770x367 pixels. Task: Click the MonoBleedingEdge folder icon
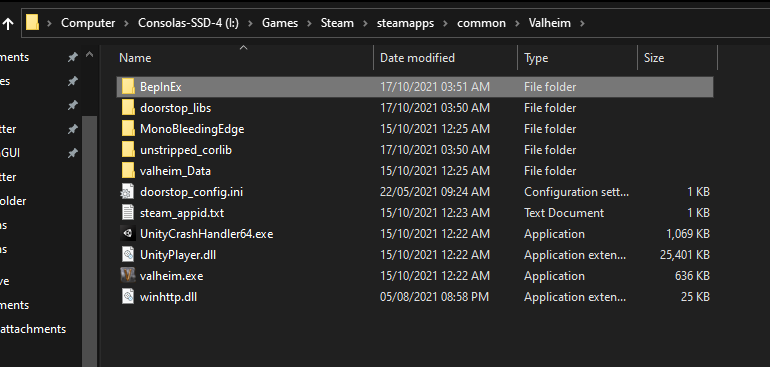point(128,129)
